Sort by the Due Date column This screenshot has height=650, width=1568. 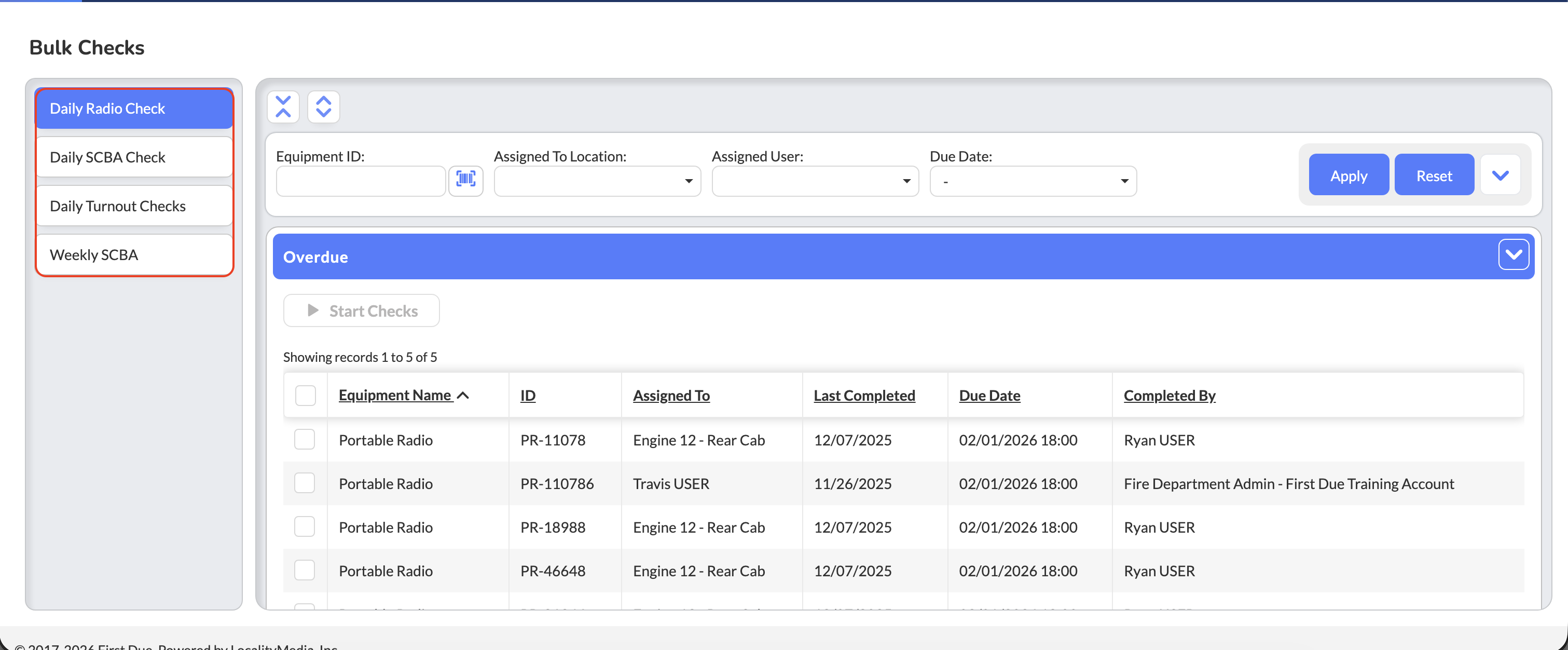[x=990, y=396]
